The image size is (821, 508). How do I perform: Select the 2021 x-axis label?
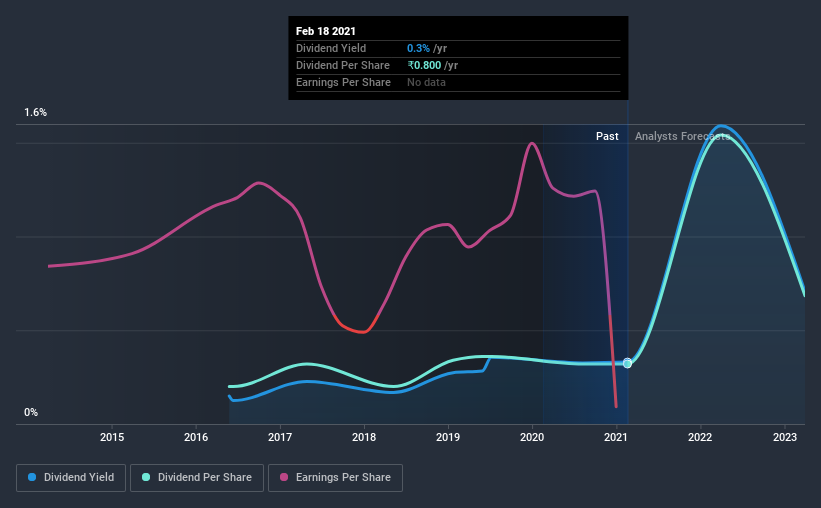pos(616,437)
